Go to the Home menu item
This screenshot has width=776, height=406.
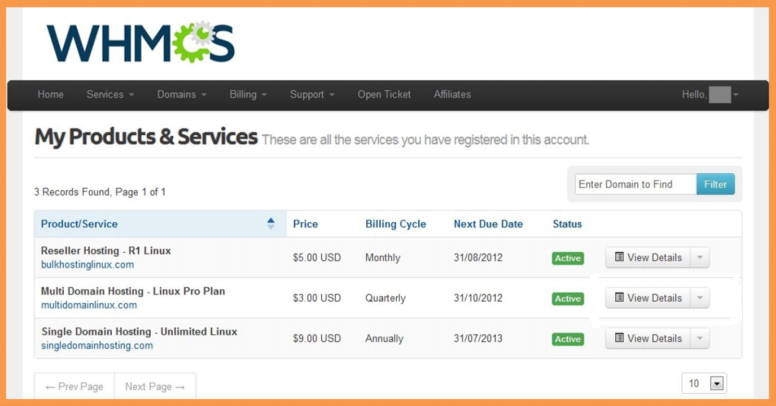coord(50,94)
